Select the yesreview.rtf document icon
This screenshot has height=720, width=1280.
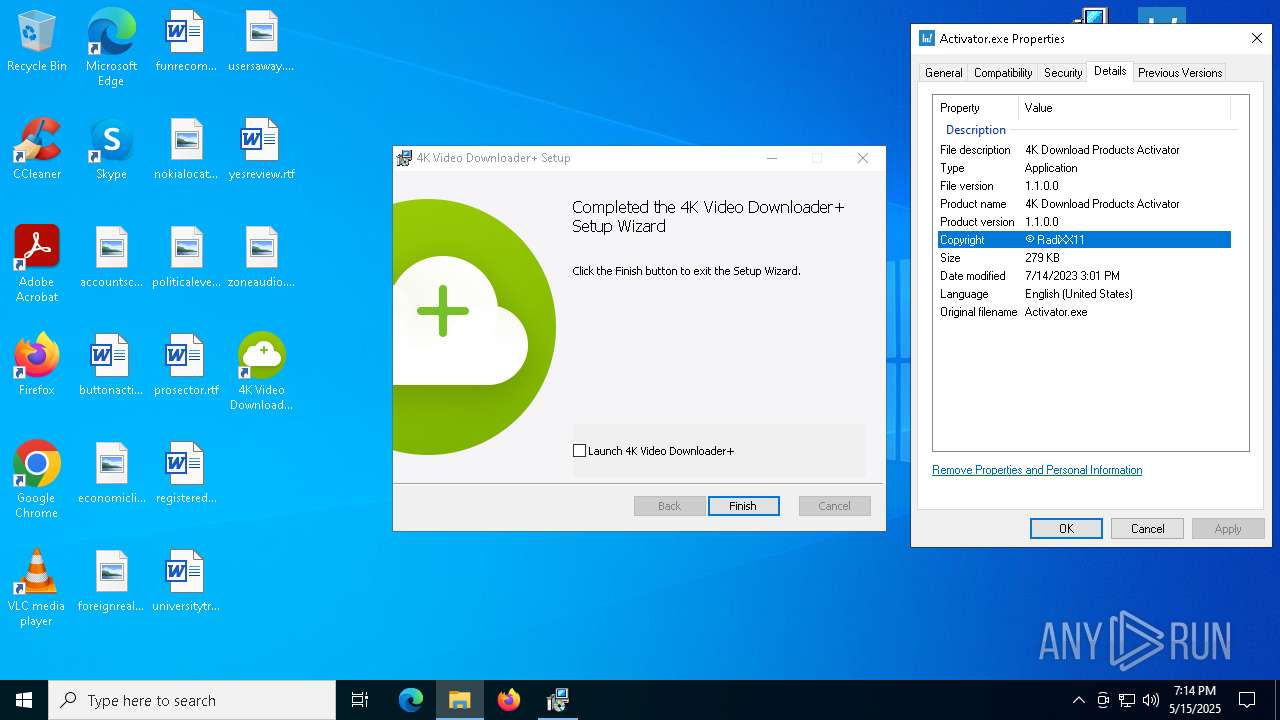261,149
